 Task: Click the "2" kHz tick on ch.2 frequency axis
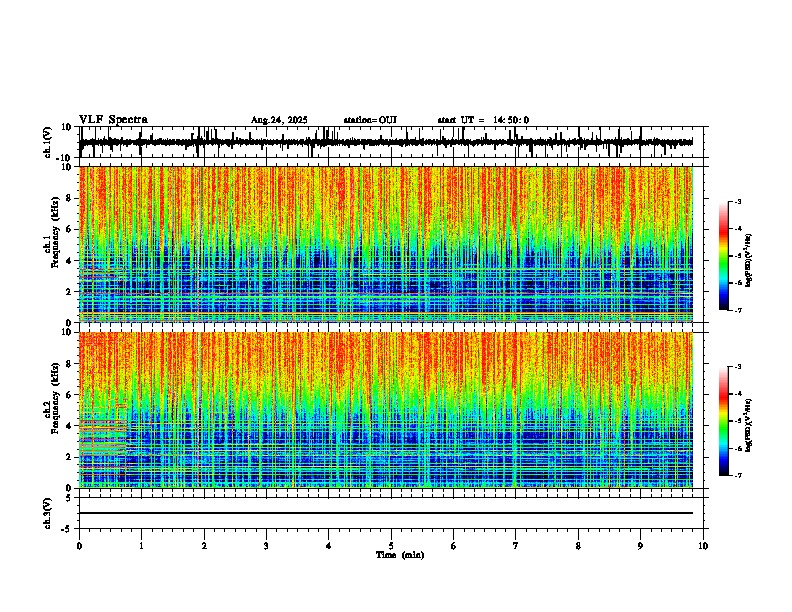point(69,457)
